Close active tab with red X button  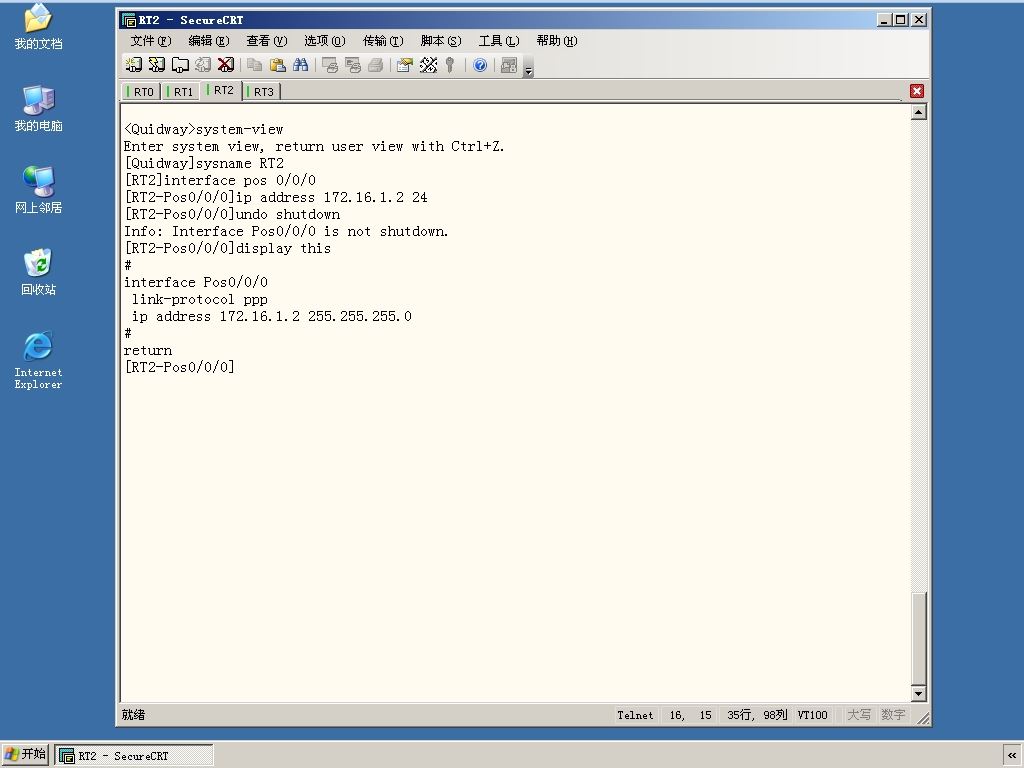coord(917,91)
